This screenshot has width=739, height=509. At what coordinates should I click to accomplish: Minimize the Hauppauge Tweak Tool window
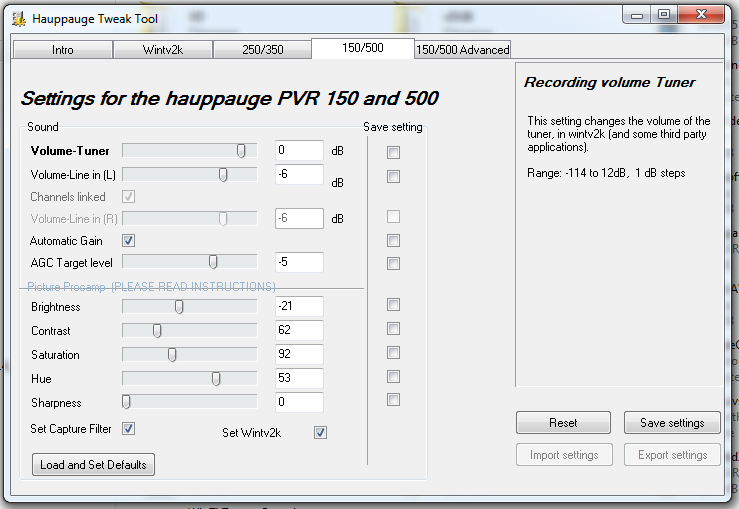click(637, 16)
